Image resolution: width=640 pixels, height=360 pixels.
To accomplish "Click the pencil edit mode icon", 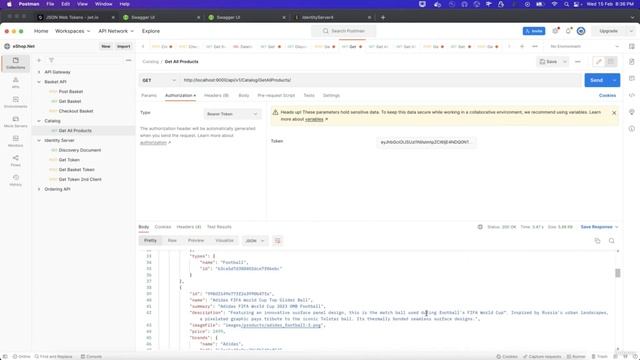I will coord(599,62).
